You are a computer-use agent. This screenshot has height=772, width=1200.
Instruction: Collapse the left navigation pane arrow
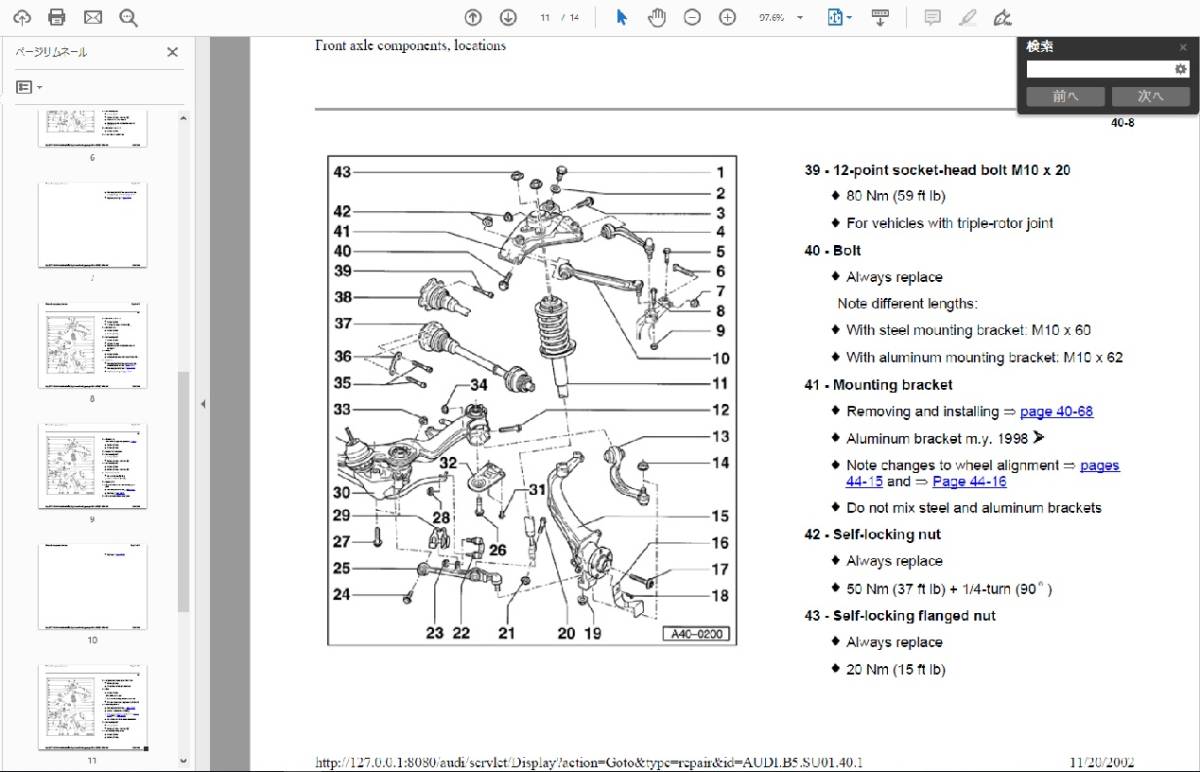(203, 404)
